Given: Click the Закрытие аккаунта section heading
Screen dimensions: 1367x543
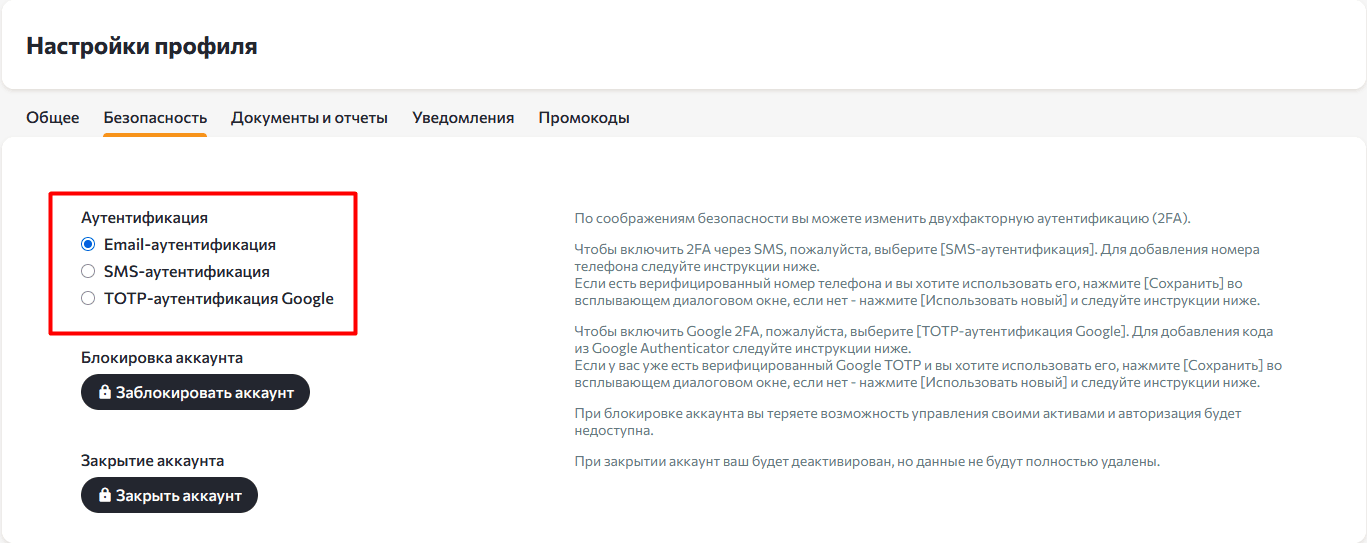Looking at the screenshot, I should point(152,461).
